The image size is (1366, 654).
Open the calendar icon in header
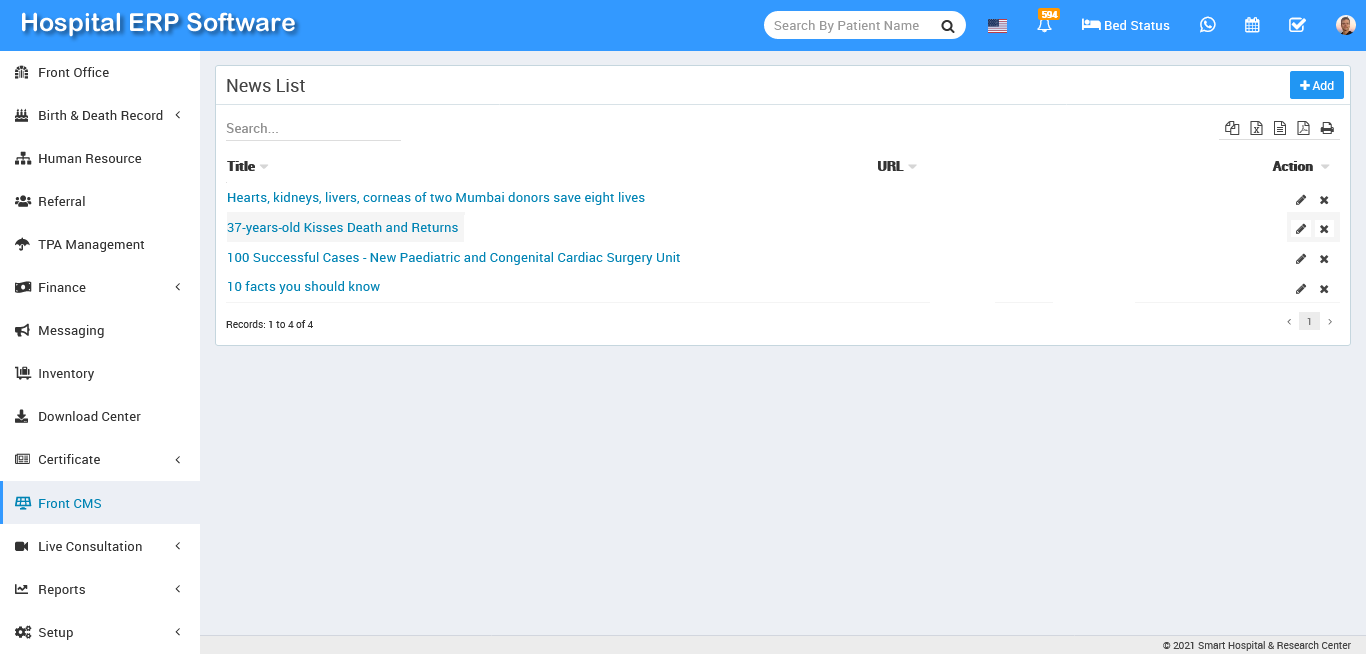click(x=1252, y=25)
